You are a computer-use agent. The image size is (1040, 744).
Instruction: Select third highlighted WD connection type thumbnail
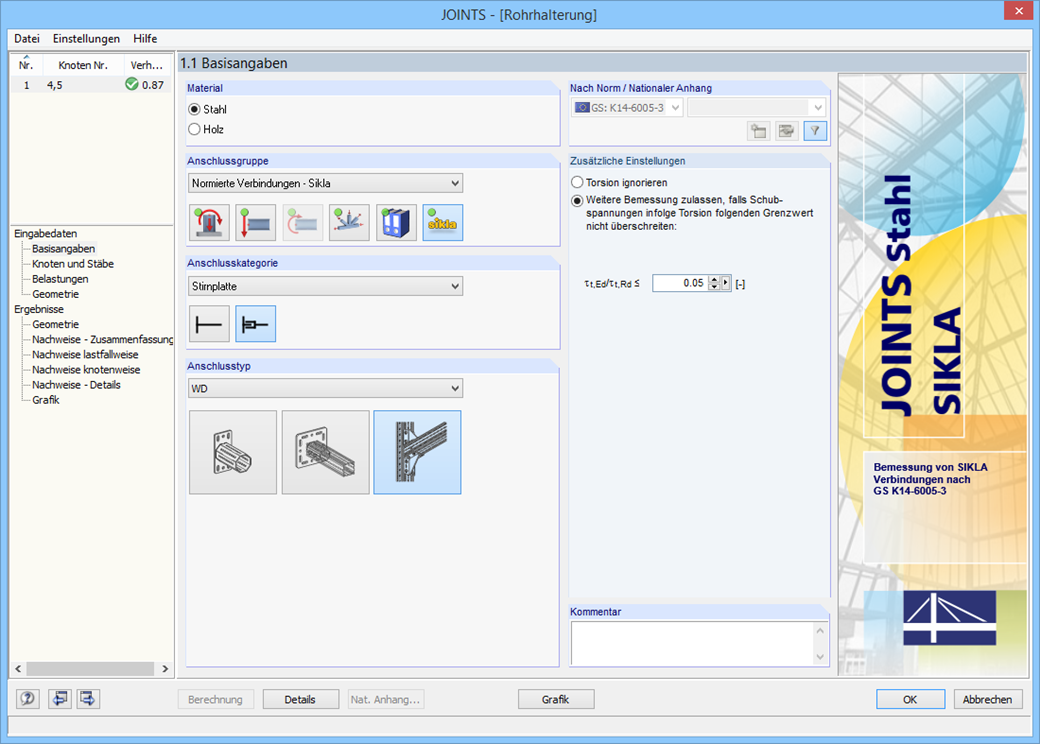tap(417, 452)
